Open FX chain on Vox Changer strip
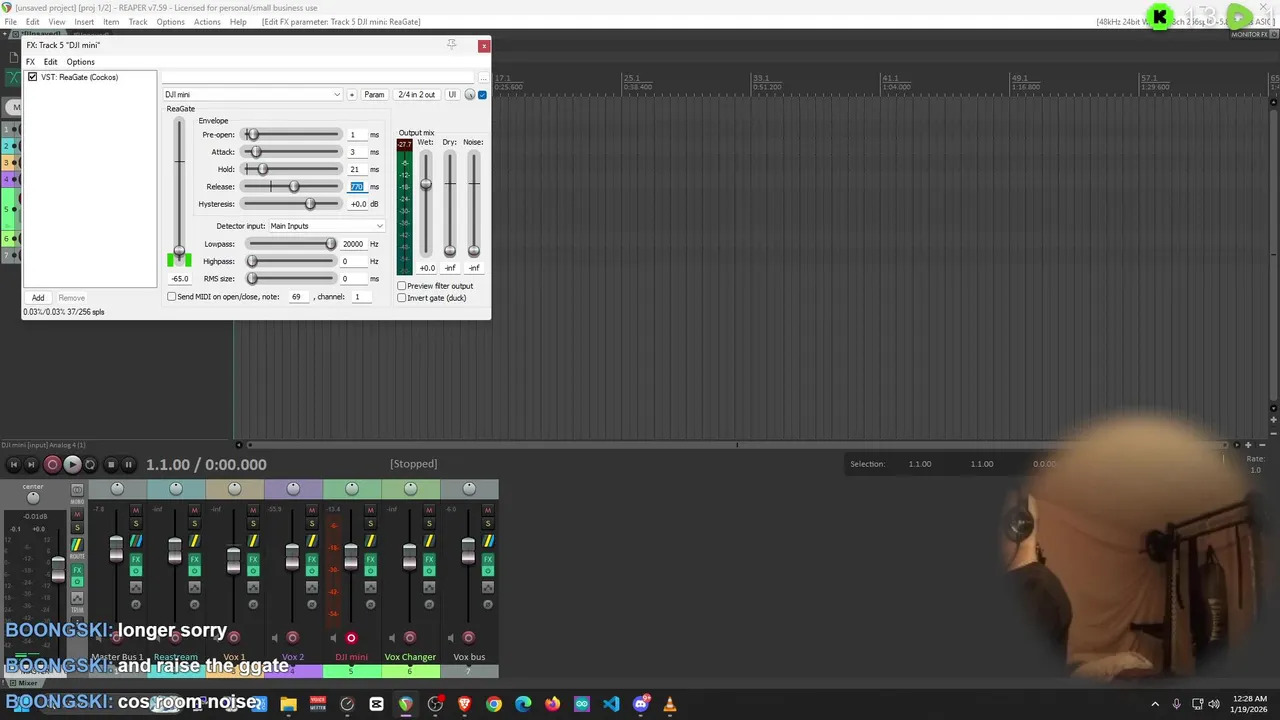 coord(429,559)
